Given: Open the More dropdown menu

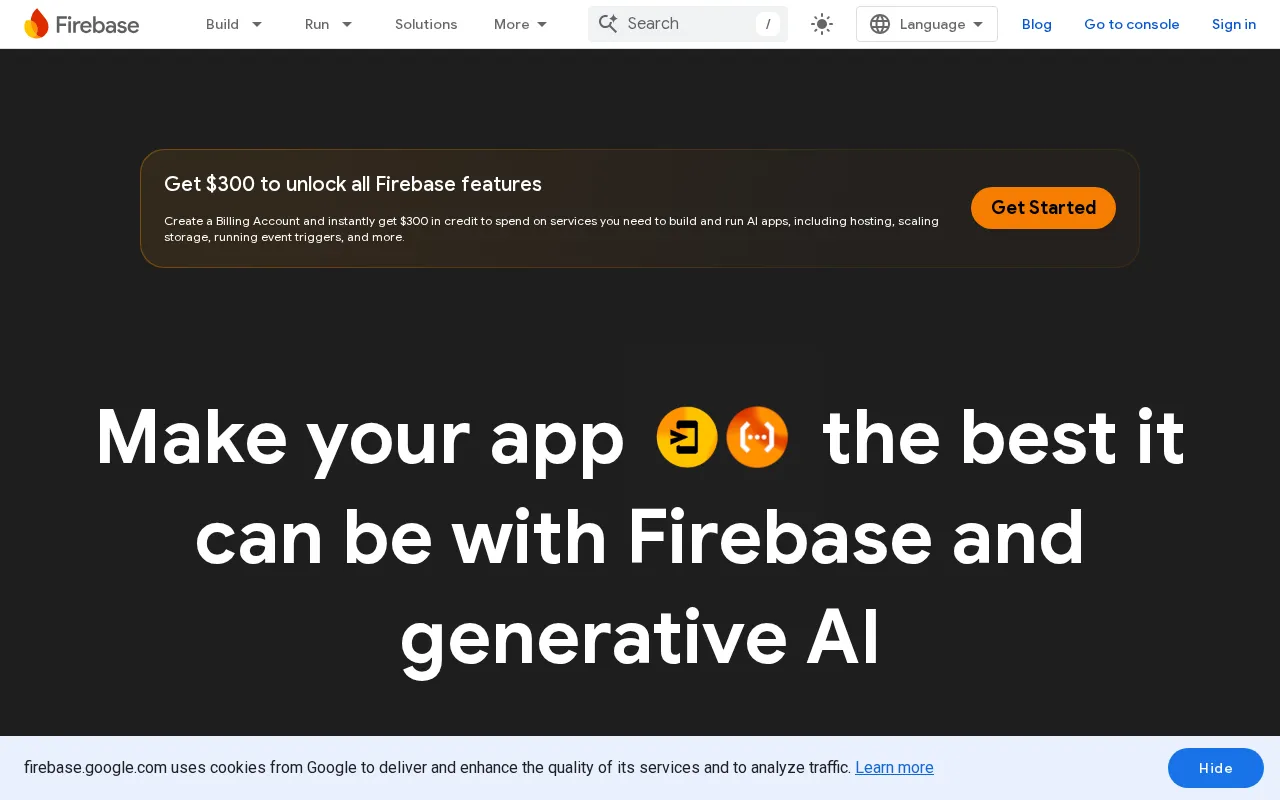Looking at the screenshot, I should click(x=521, y=24).
